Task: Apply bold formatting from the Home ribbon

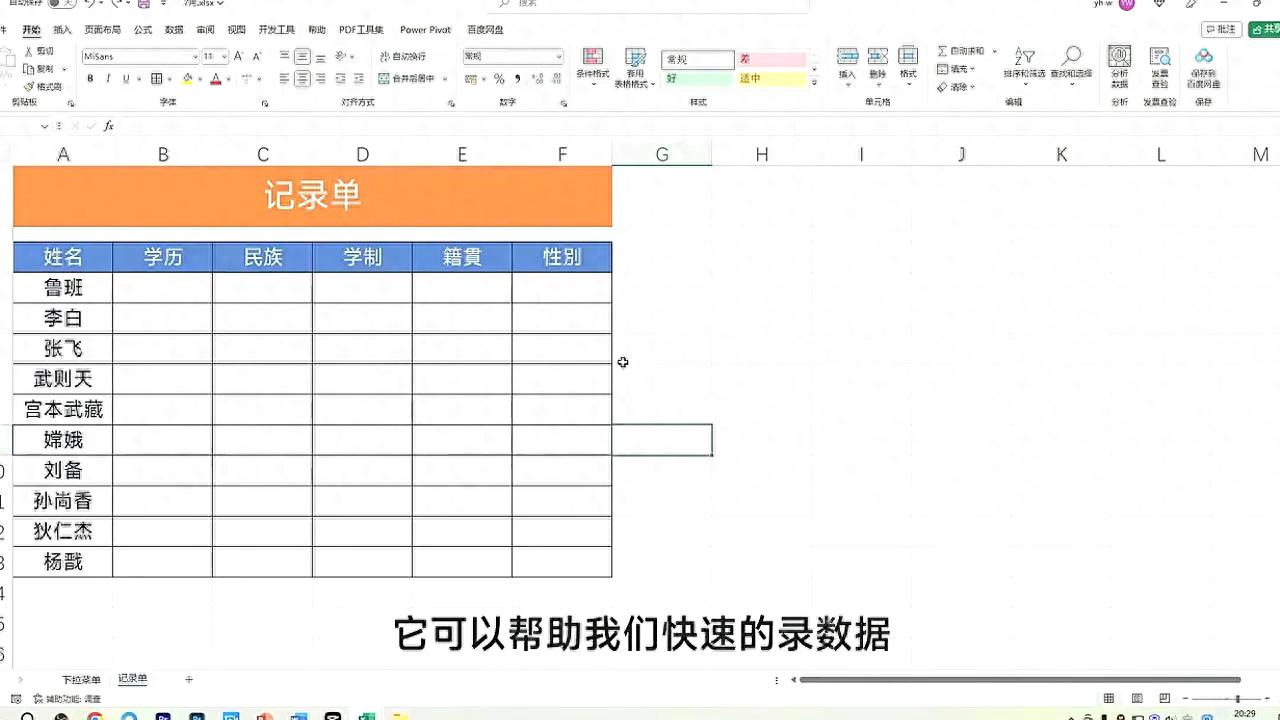Action: pos(91,78)
